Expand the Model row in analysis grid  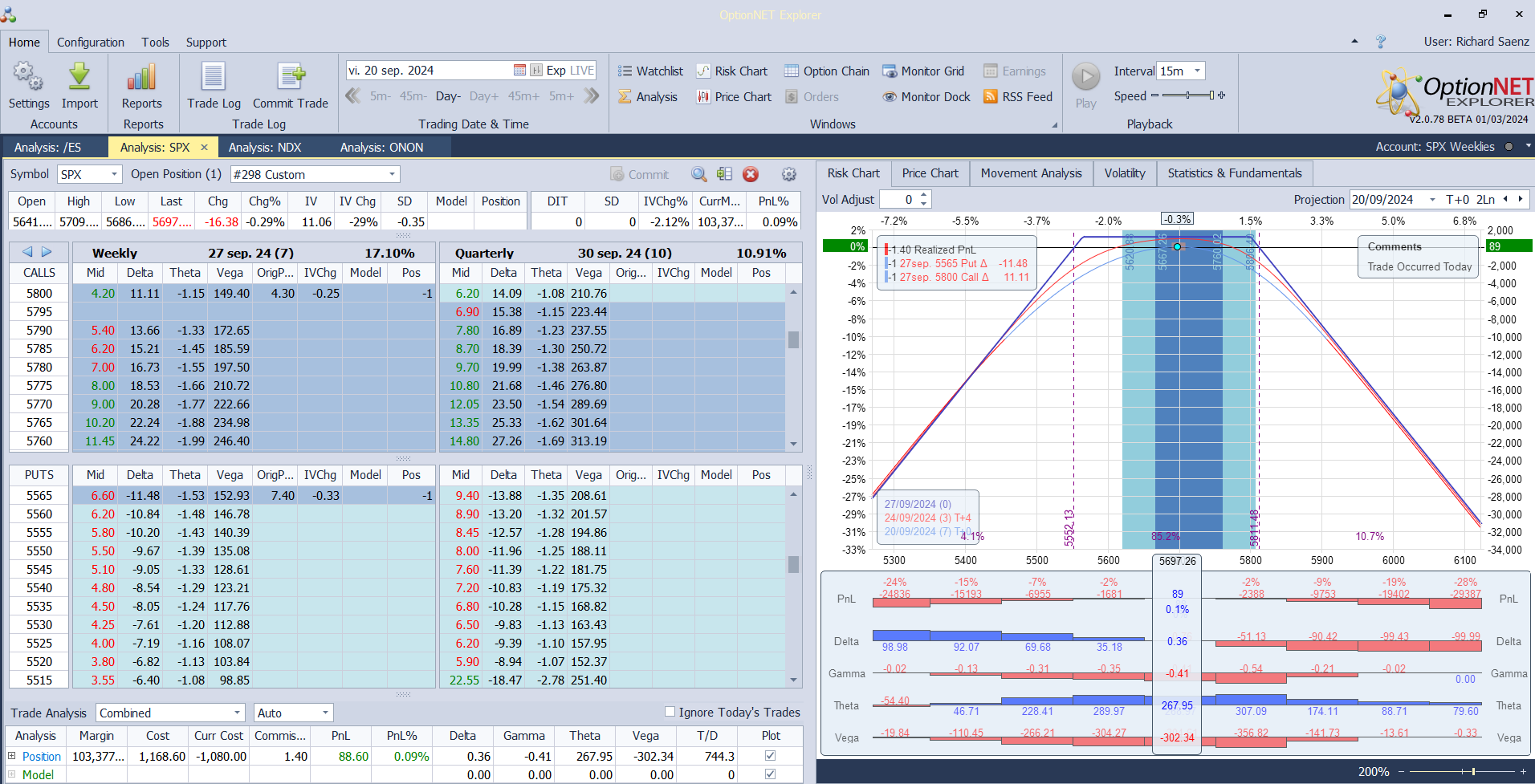(12, 774)
